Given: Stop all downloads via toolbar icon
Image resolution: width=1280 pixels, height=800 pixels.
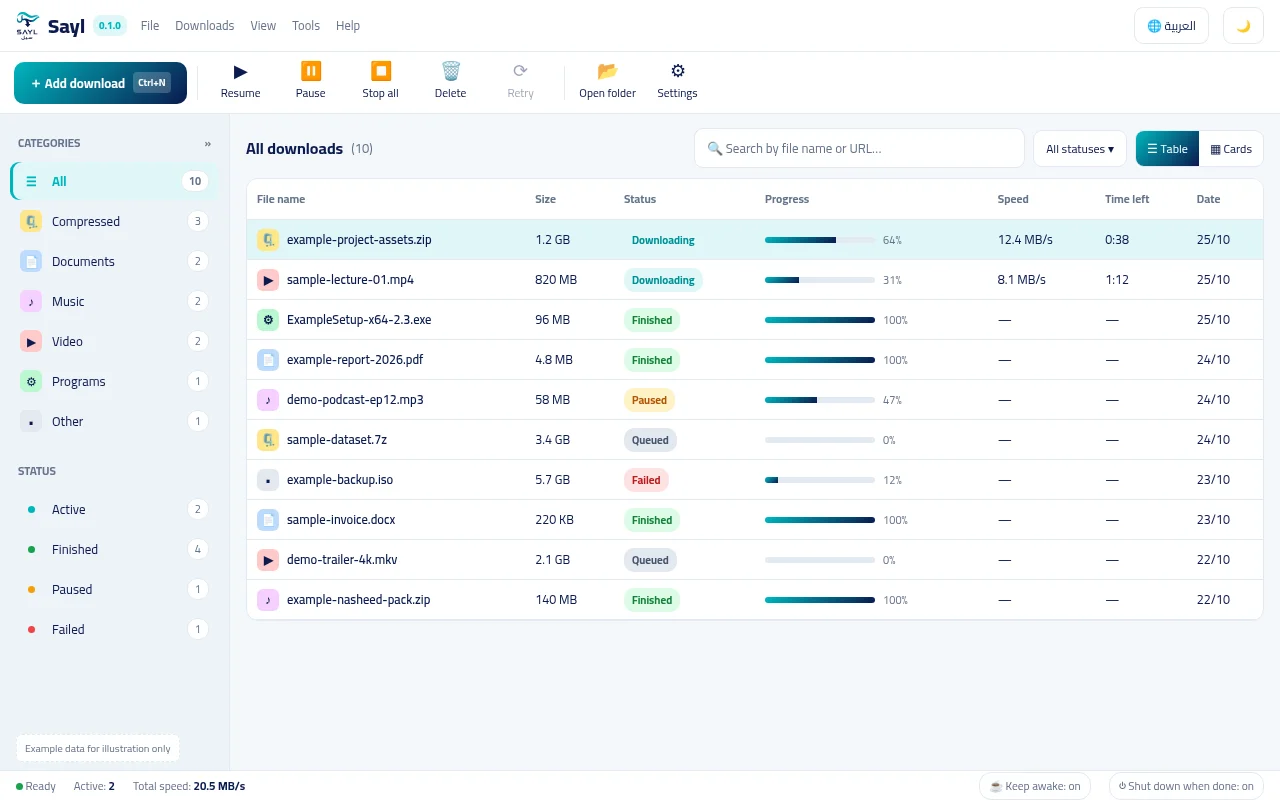Looking at the screenshot, I should tap(380, 71).
